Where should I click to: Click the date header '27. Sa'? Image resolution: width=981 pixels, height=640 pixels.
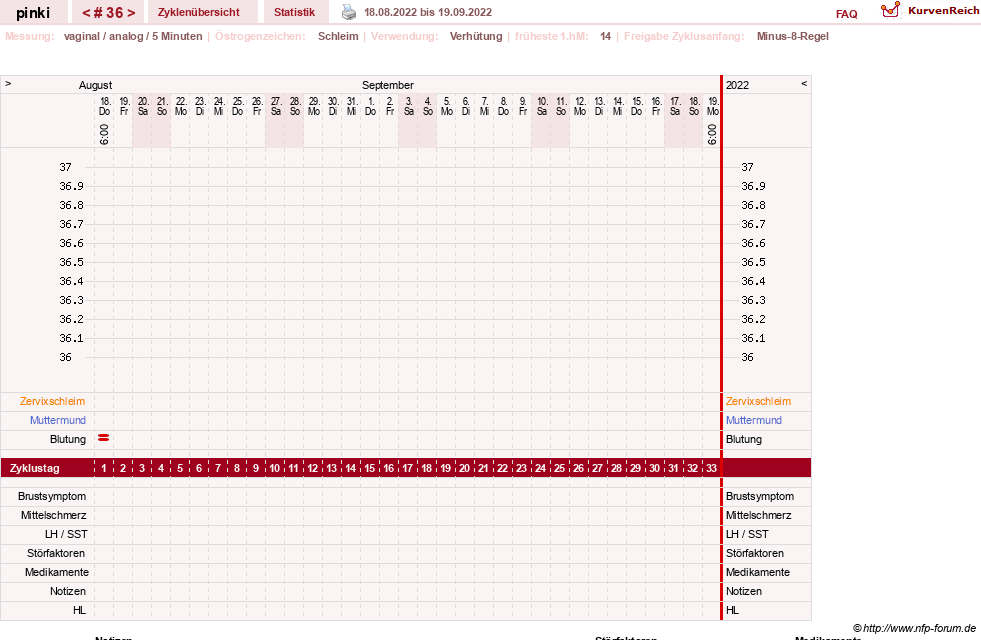(x=276, y=106)
